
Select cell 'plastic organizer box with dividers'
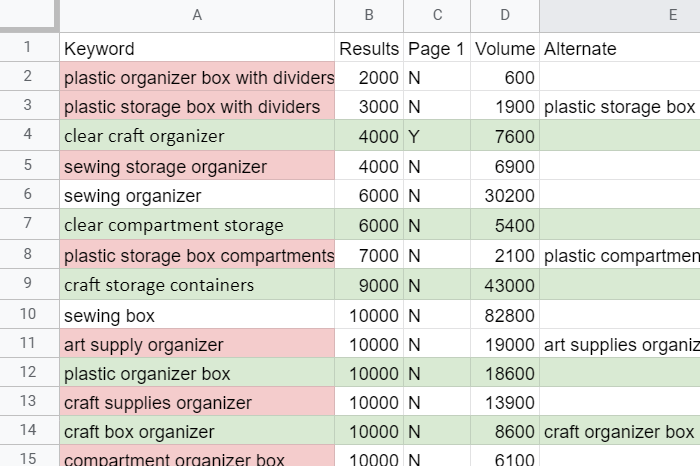click(x=197, y=77)
